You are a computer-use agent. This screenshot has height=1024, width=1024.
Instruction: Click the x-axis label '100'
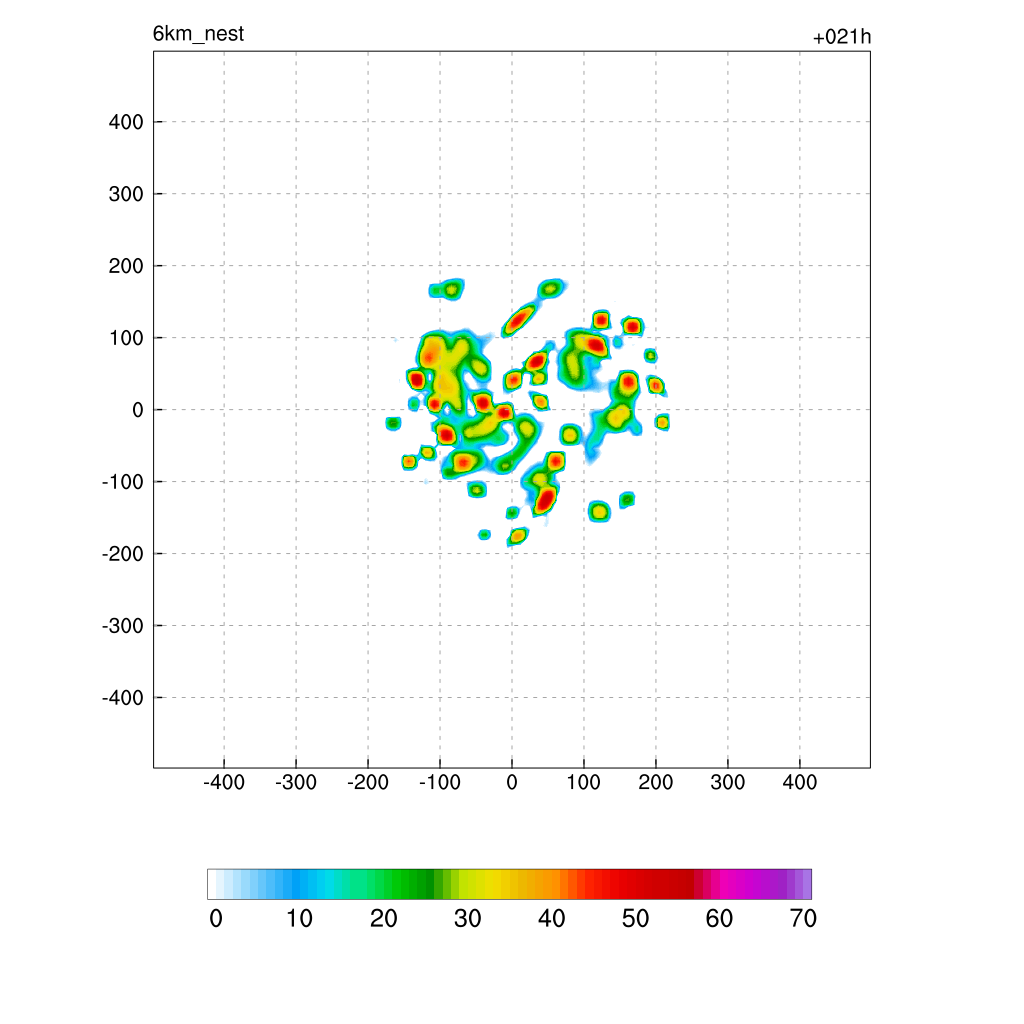pos(583,782)
